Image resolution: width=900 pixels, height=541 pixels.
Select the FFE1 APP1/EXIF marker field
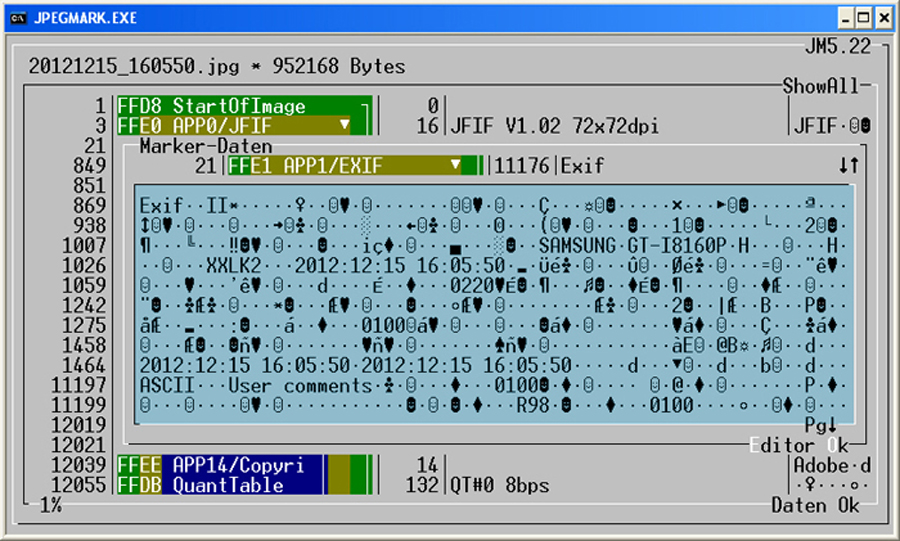[x=355, y=166]
